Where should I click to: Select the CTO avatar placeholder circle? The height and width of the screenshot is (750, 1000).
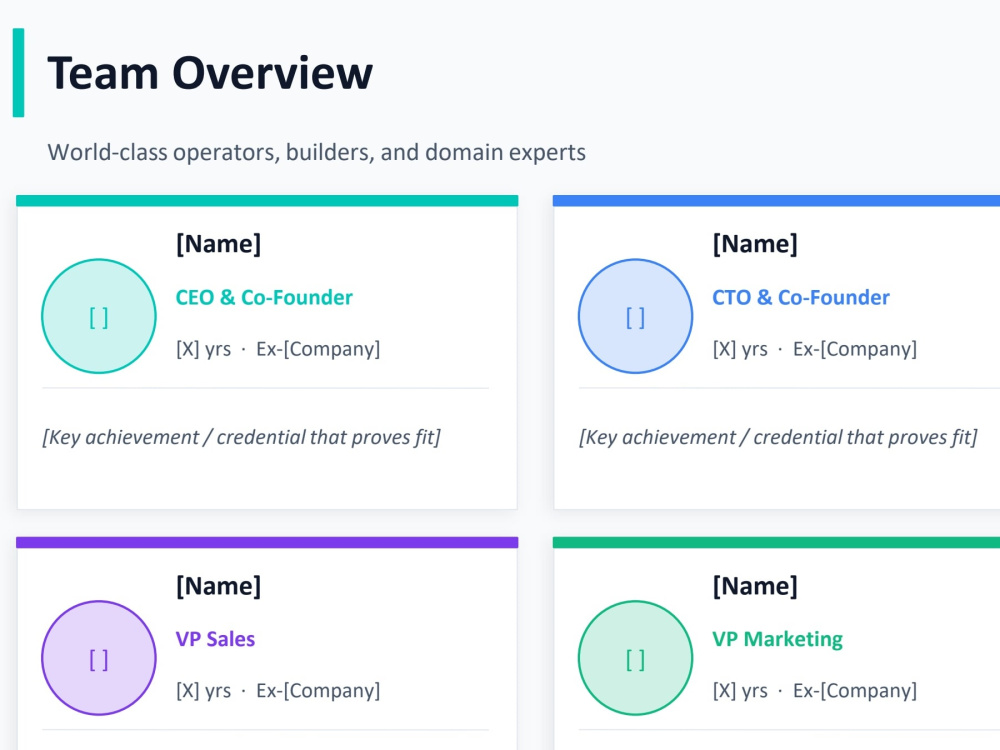636,316
